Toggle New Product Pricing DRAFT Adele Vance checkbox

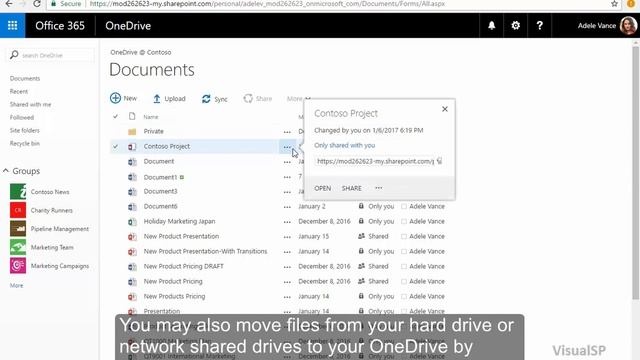click(404, 267)
